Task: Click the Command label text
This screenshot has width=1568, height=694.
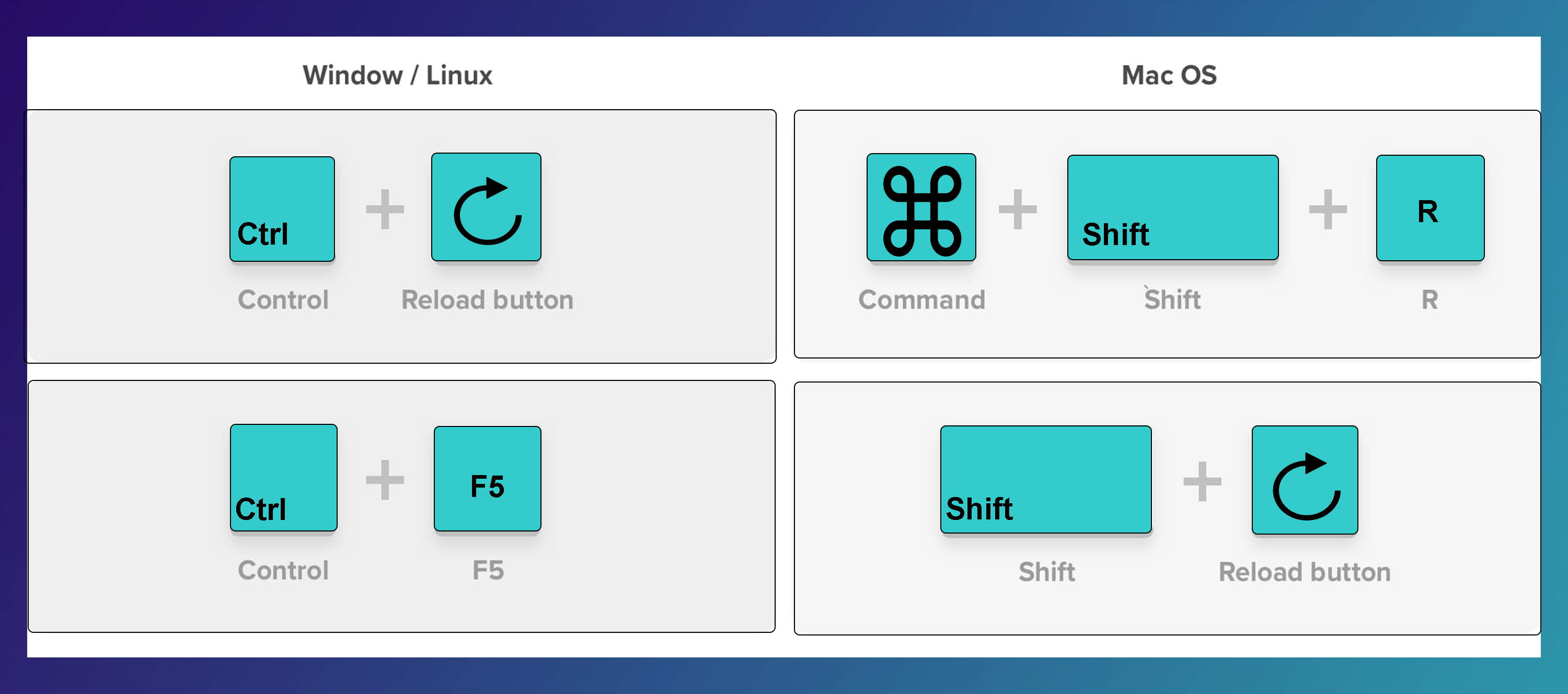Action: tap(921, 299)
